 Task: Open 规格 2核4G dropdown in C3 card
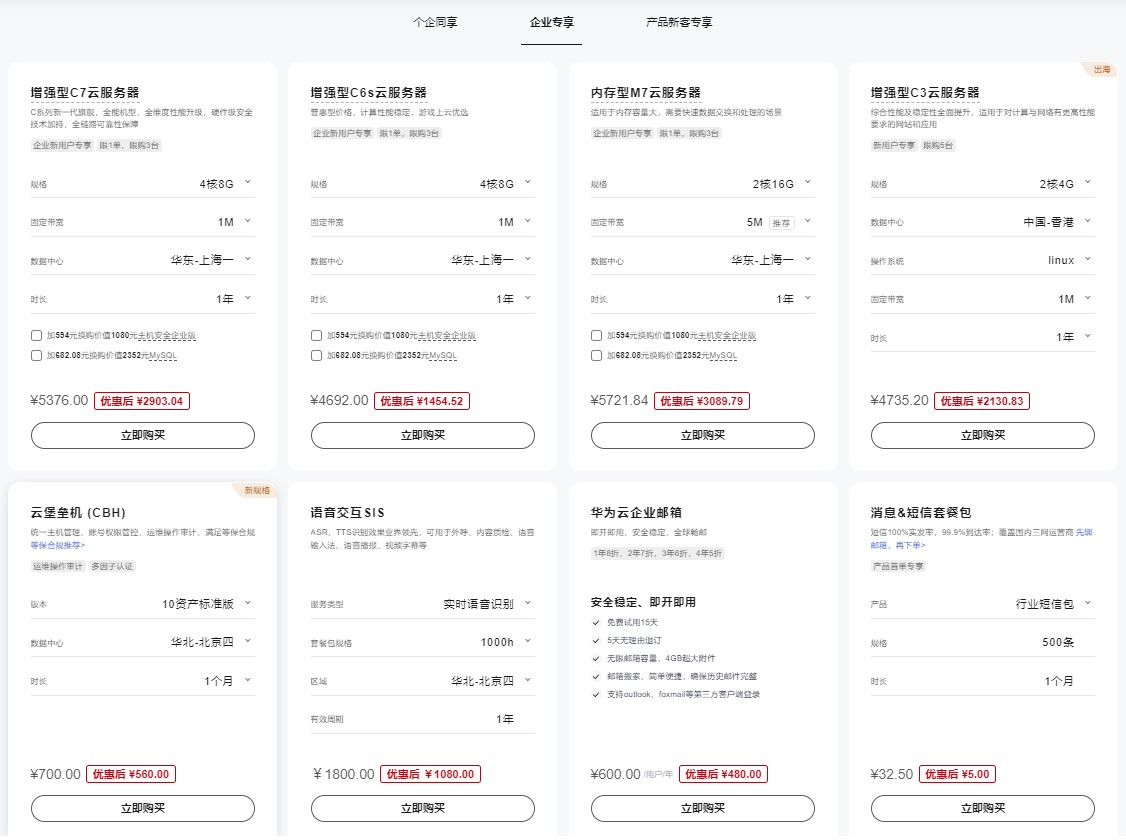pos(982,184)
